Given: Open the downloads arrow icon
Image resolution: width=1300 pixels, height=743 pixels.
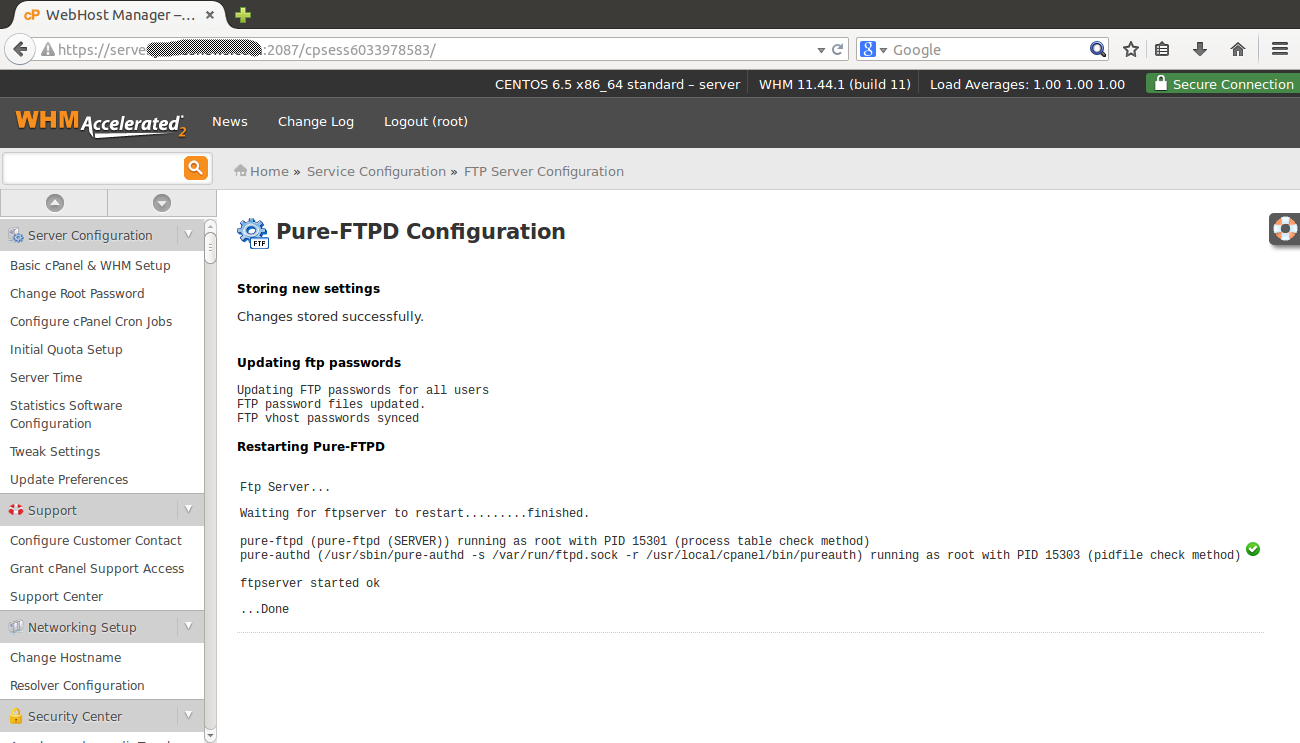Looking at the screenshot, I should point(1200,49).
